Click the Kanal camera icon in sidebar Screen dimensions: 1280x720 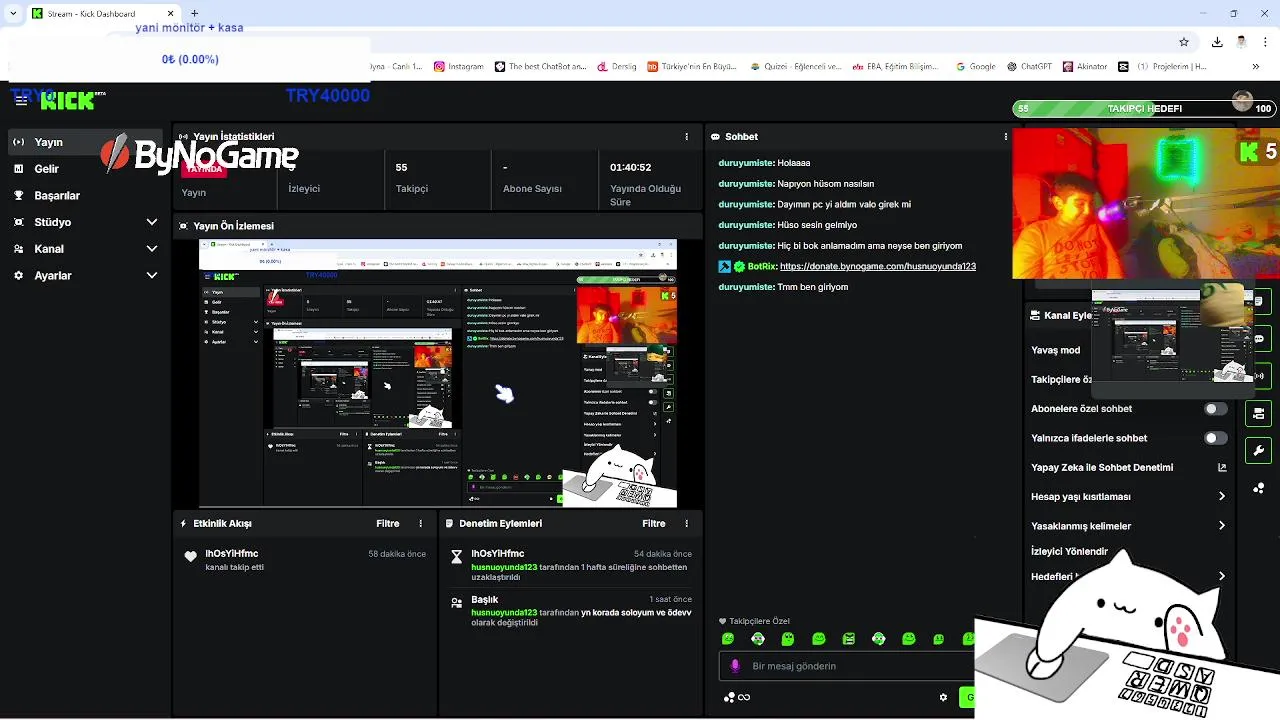(x=18, y=249)
